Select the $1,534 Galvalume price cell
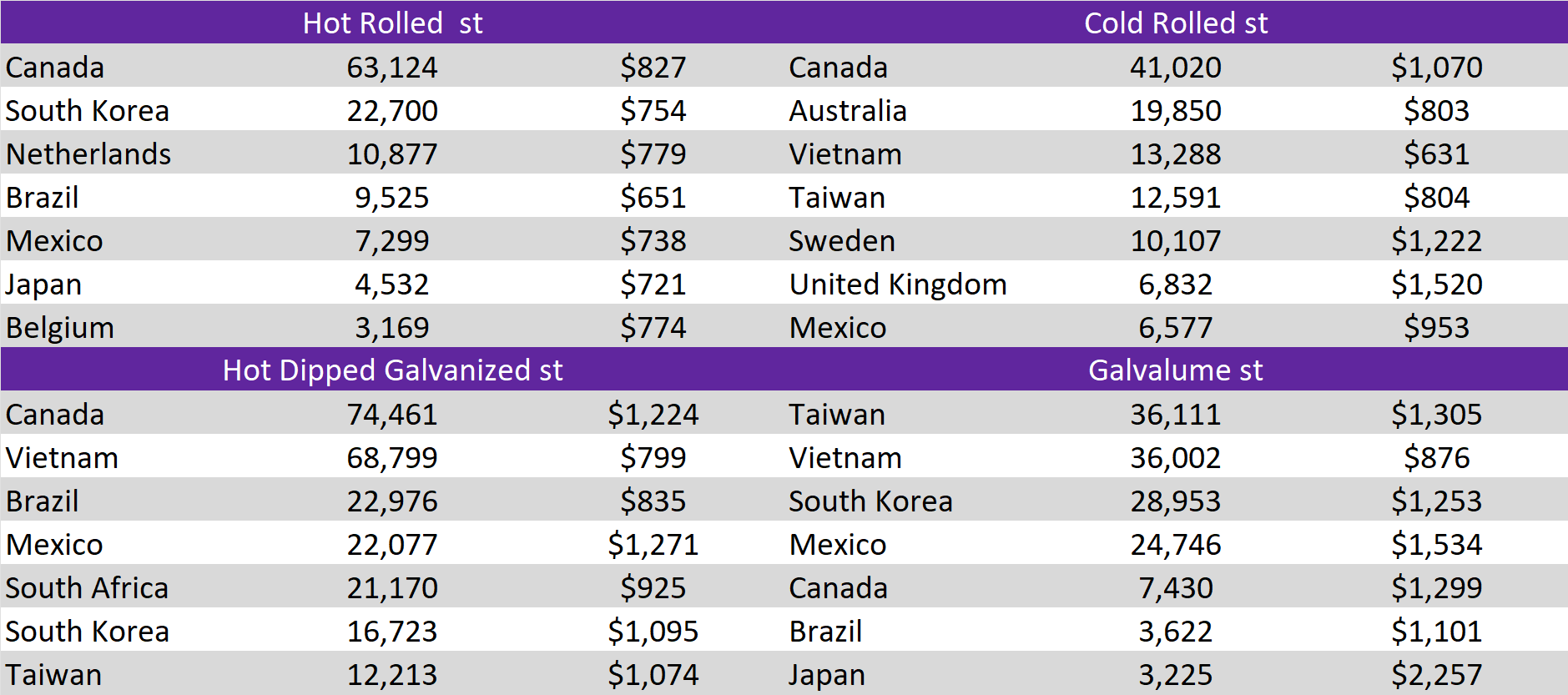 tap(1436, 545)
